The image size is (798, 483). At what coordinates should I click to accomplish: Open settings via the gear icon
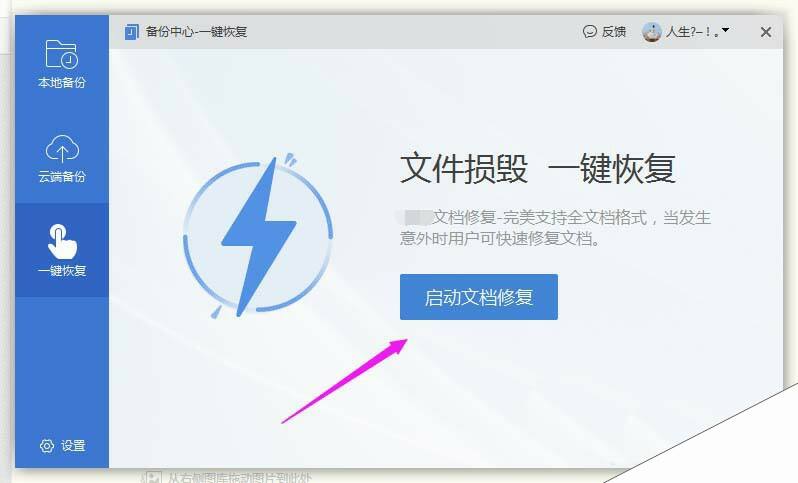[47, 446]
